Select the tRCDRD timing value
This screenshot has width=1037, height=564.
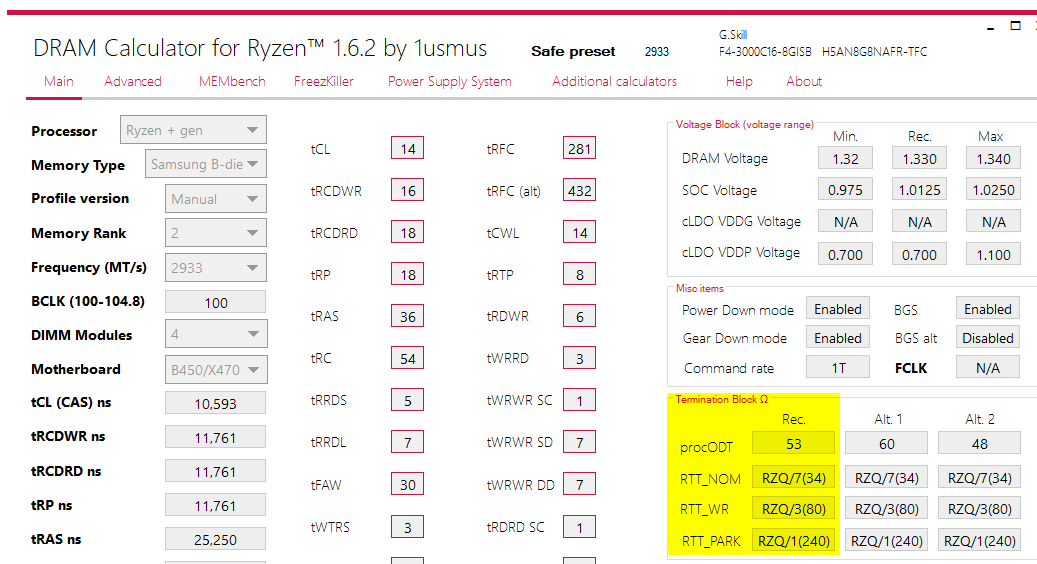point(407,233)
